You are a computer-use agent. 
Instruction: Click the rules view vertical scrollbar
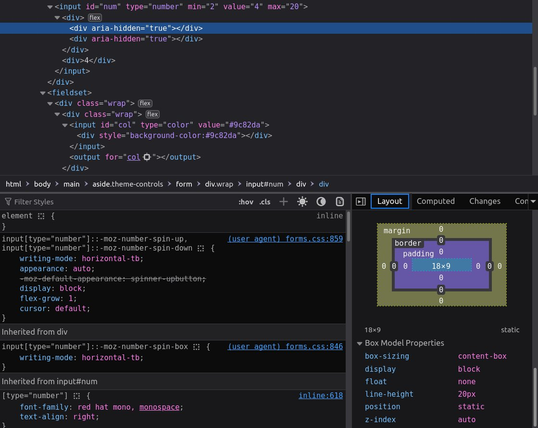[x=348, y=227]
